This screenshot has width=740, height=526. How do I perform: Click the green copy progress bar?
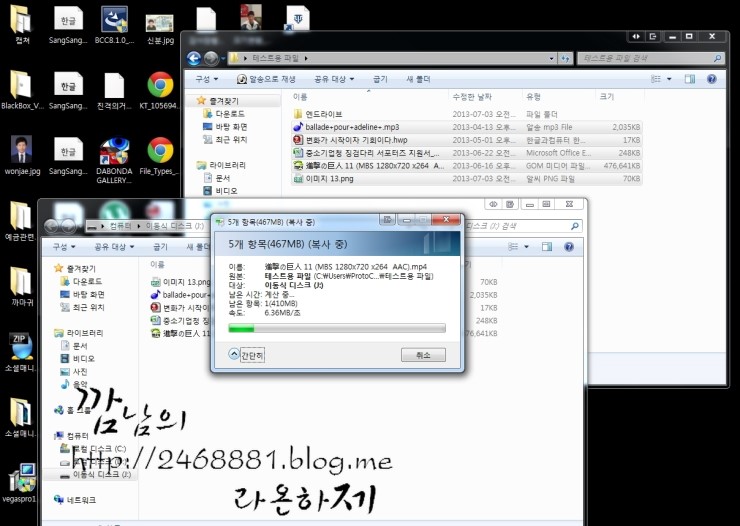click(337, 327)
